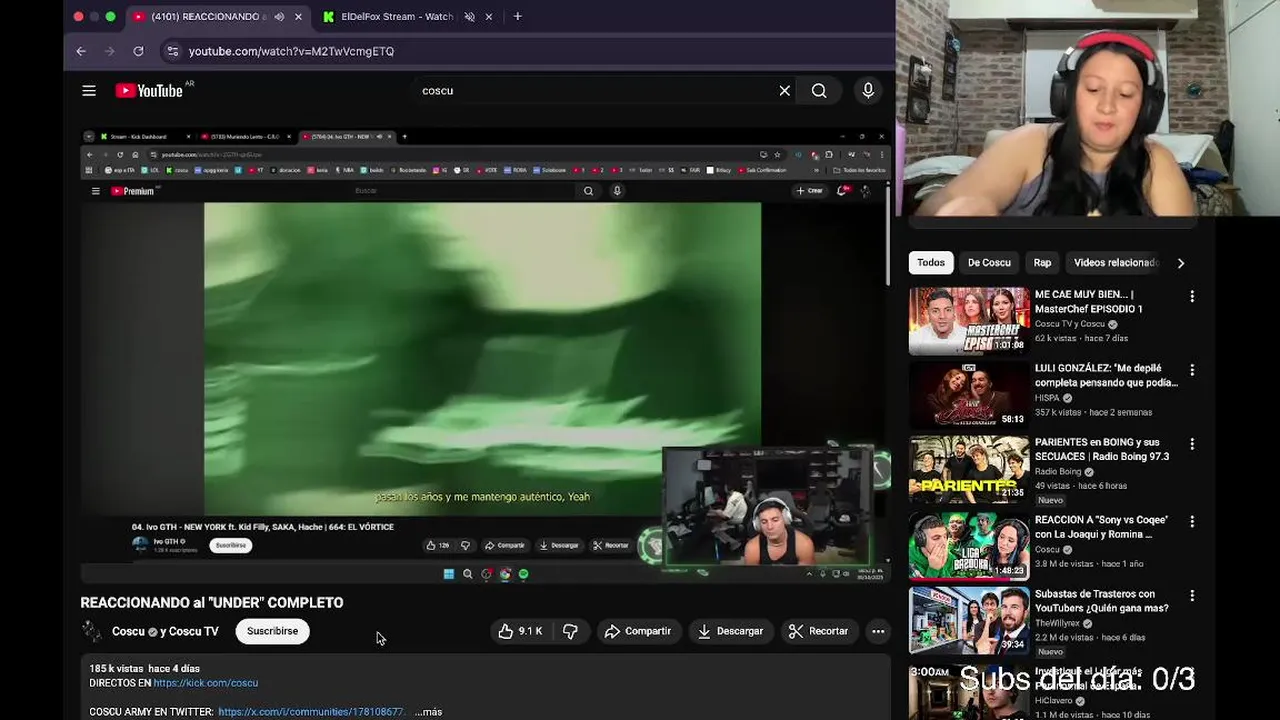Run the search with the magnifier button
The image size is (1280, 720).
tap(819, 91)
